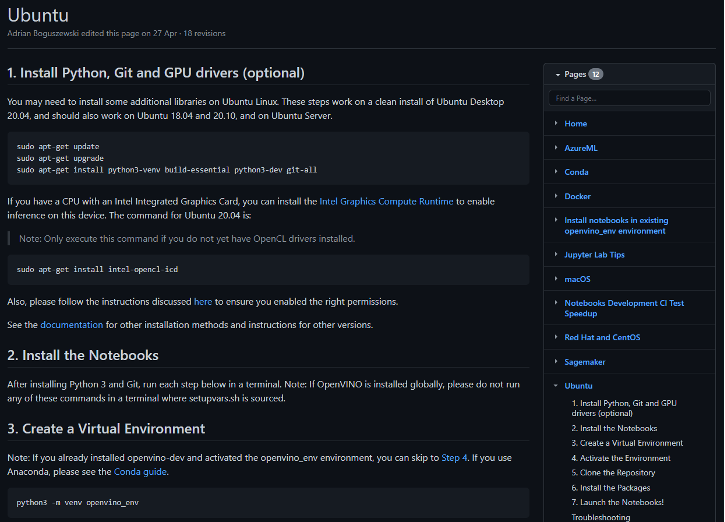Image resolution: width=725 pixels, height=522 pixels.
Task: Collapse the Pages list triangle
Action: (x=558, y=74)
